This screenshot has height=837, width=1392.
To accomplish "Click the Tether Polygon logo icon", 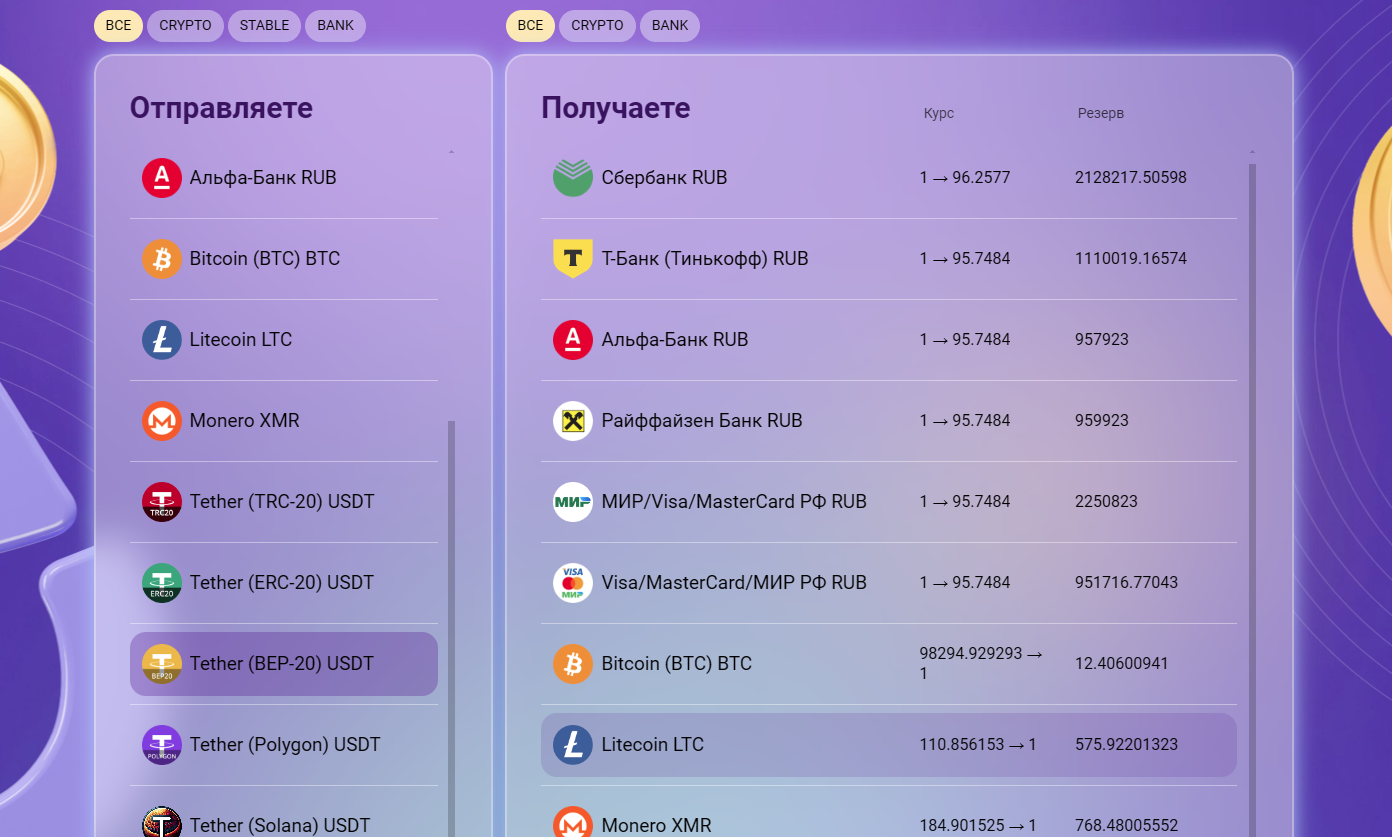I will coord(161,745).
